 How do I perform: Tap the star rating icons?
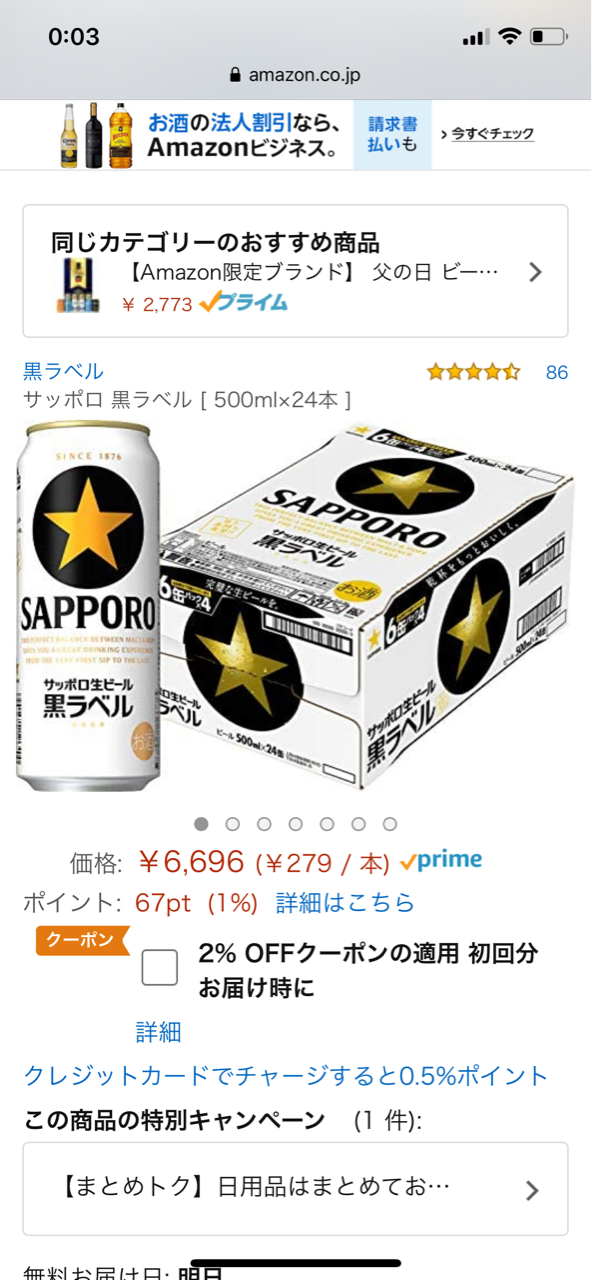click(474, 372)
